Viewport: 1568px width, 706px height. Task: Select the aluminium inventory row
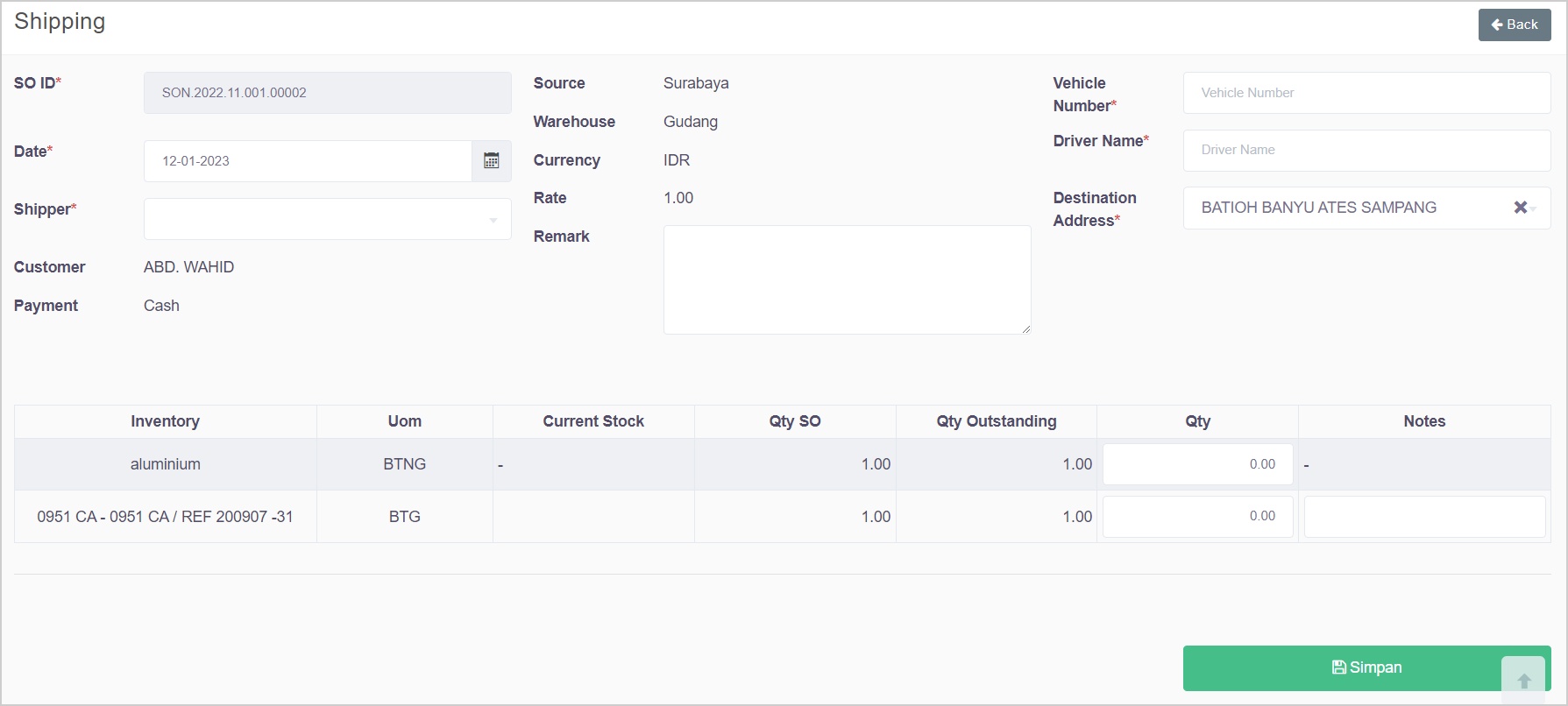[x=165, y=464]
